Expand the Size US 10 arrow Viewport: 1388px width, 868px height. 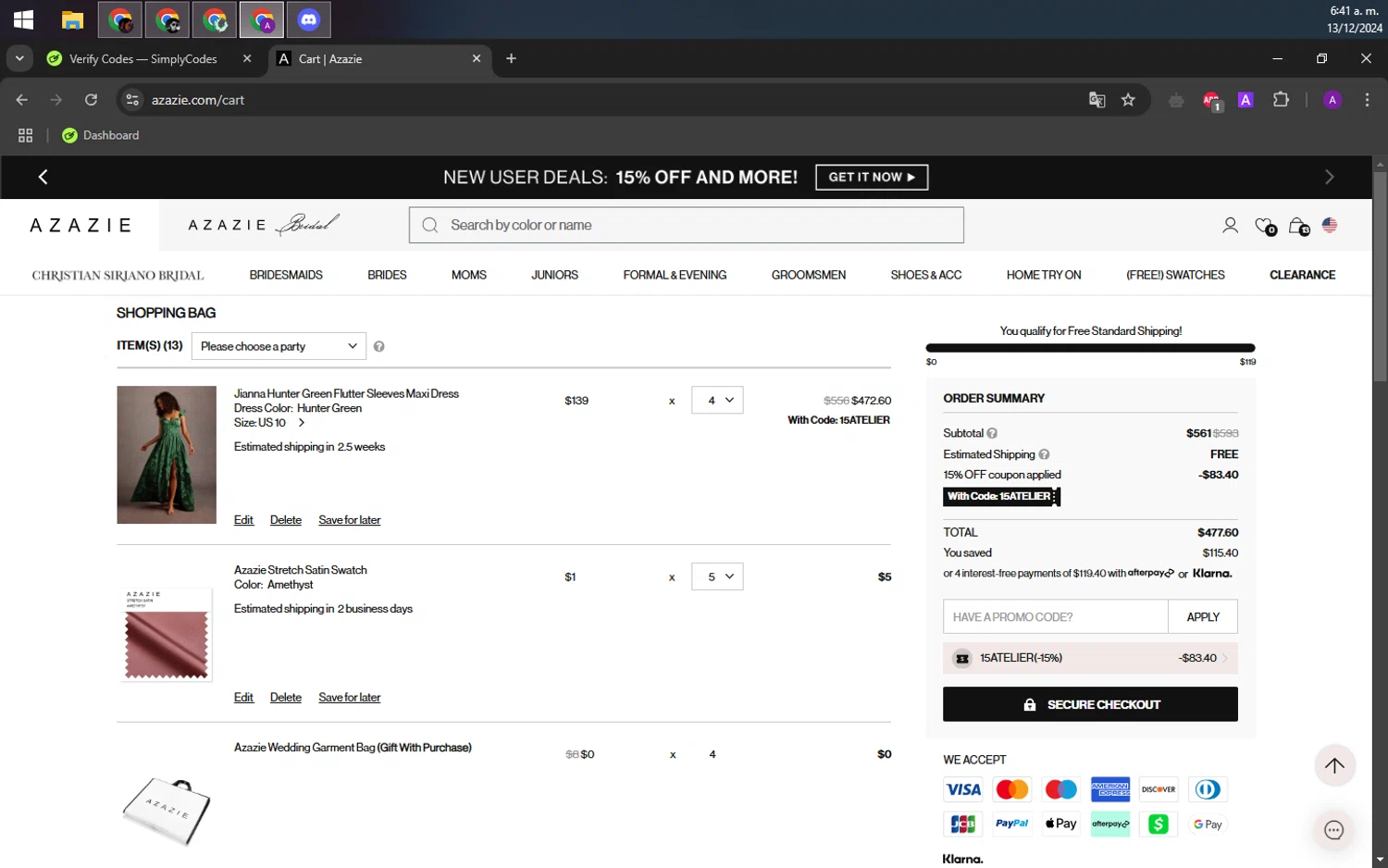(301, 423)
